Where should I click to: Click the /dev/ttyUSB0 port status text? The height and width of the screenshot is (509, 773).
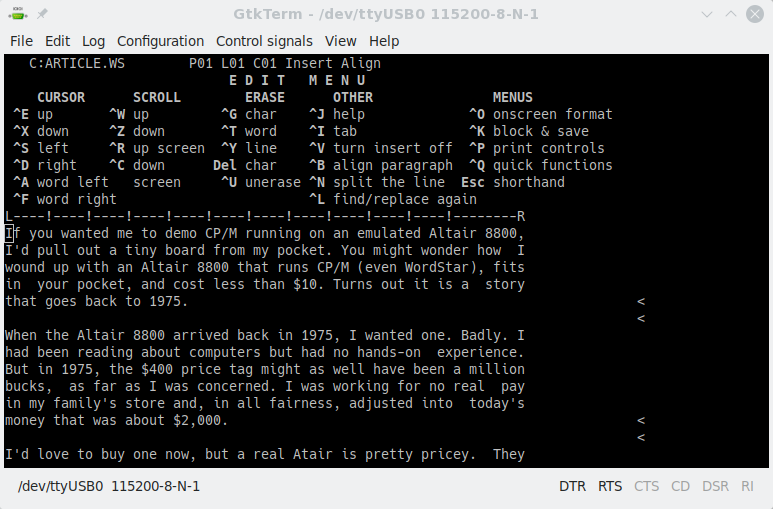coord(109,486)
